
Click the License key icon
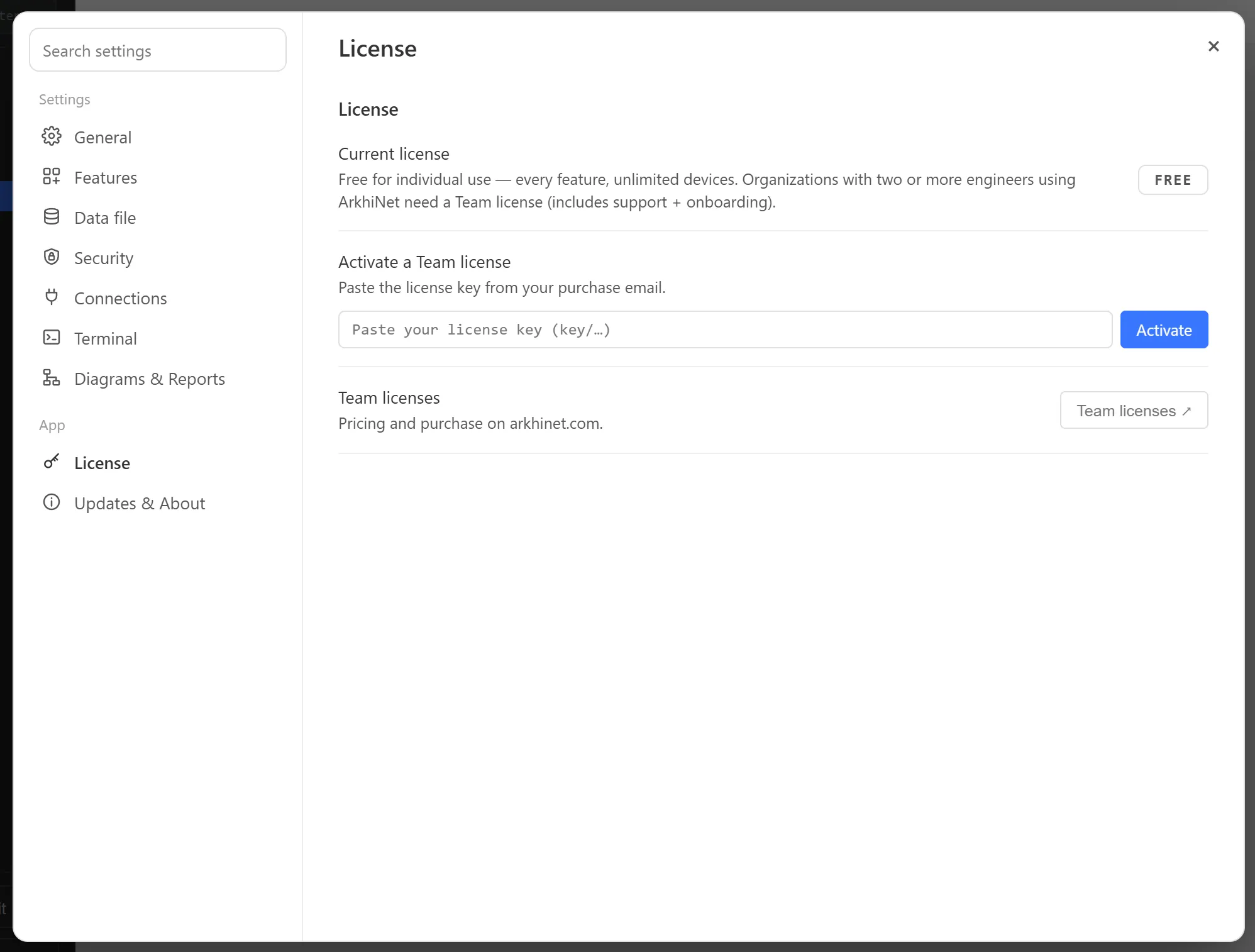click(52, 462)
